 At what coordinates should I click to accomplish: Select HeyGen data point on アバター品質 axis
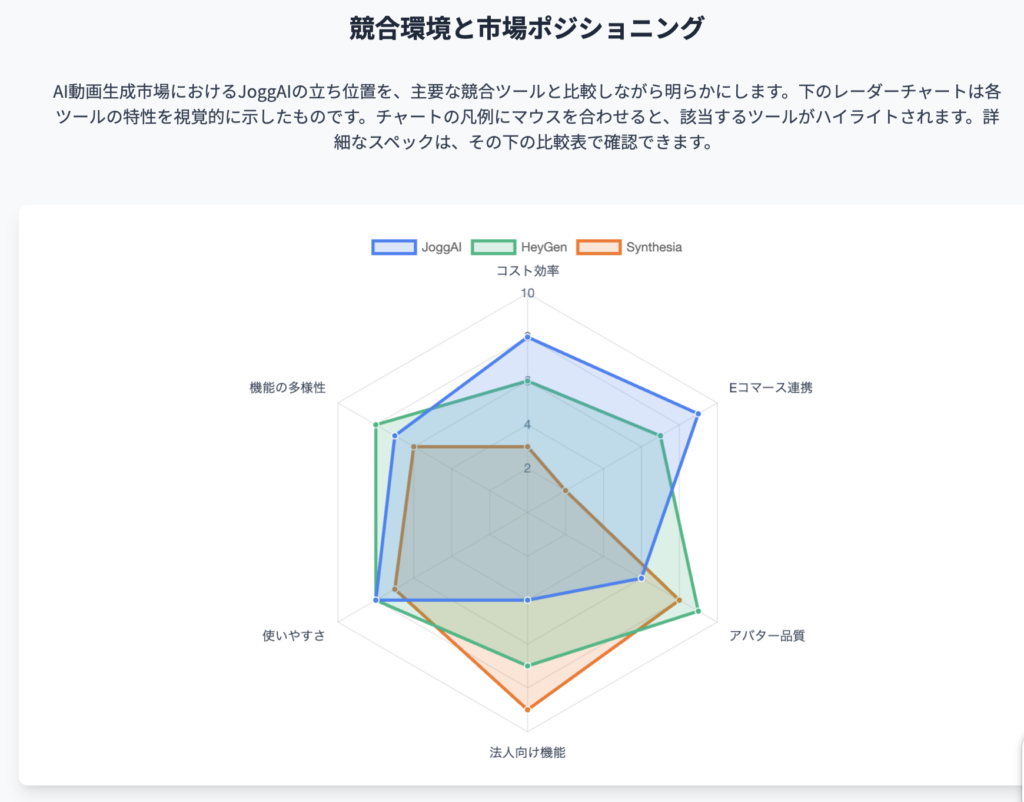coord(698,611)
